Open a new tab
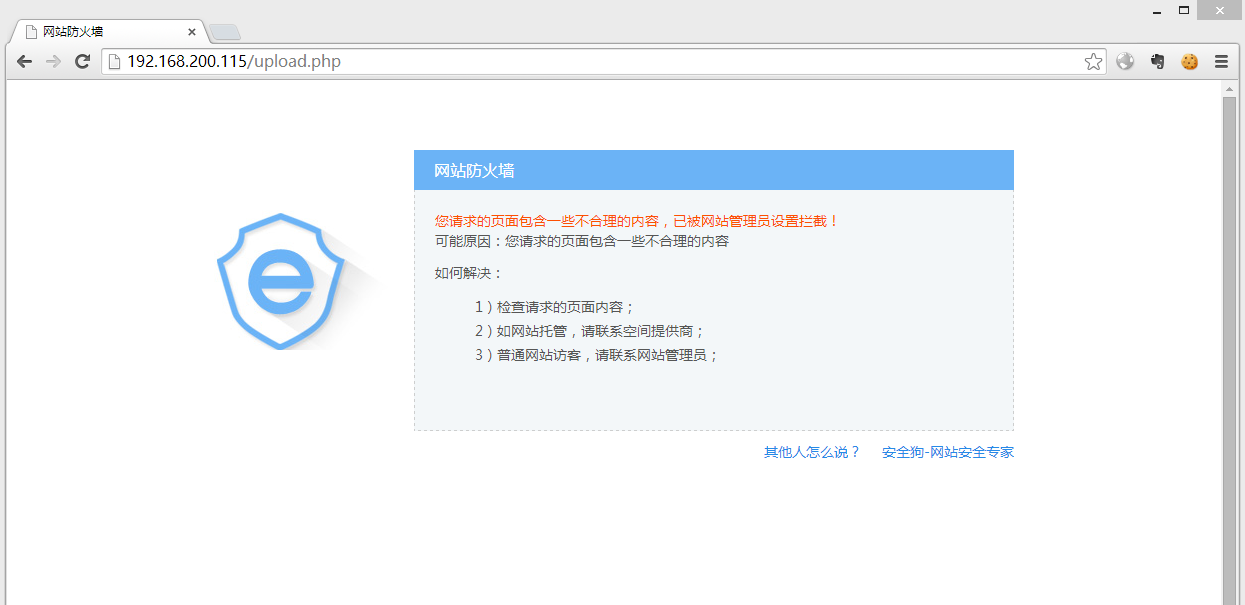Screen dimensions: 1245x605 [225, 33]
